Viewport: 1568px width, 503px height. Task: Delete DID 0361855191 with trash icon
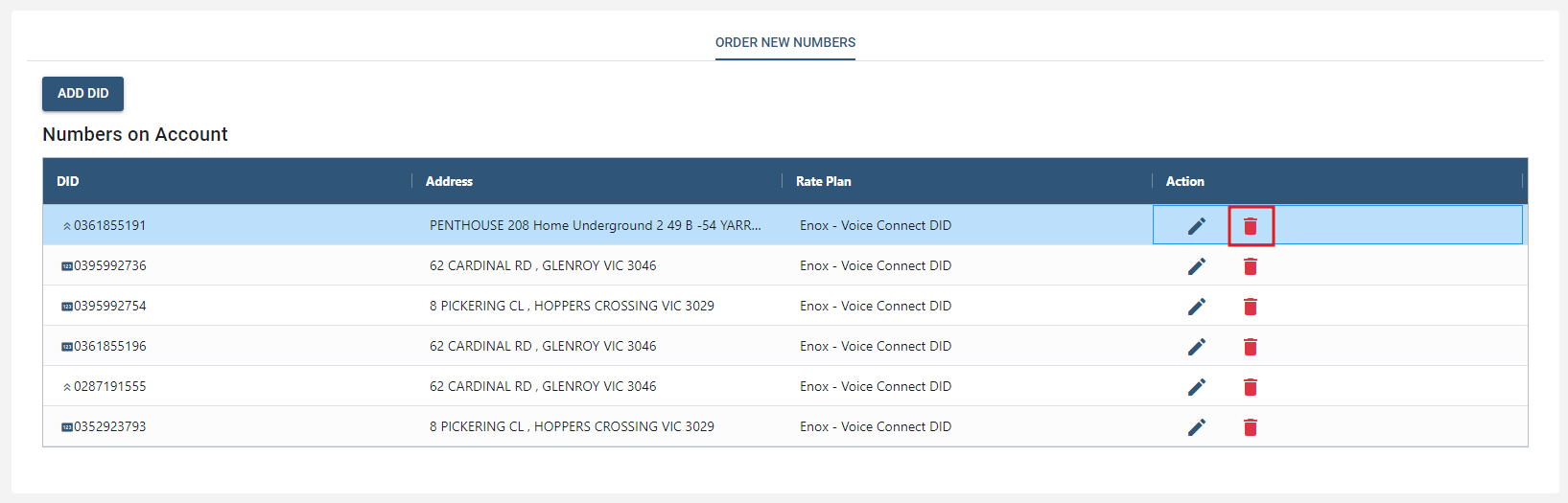coord(1250,226)
